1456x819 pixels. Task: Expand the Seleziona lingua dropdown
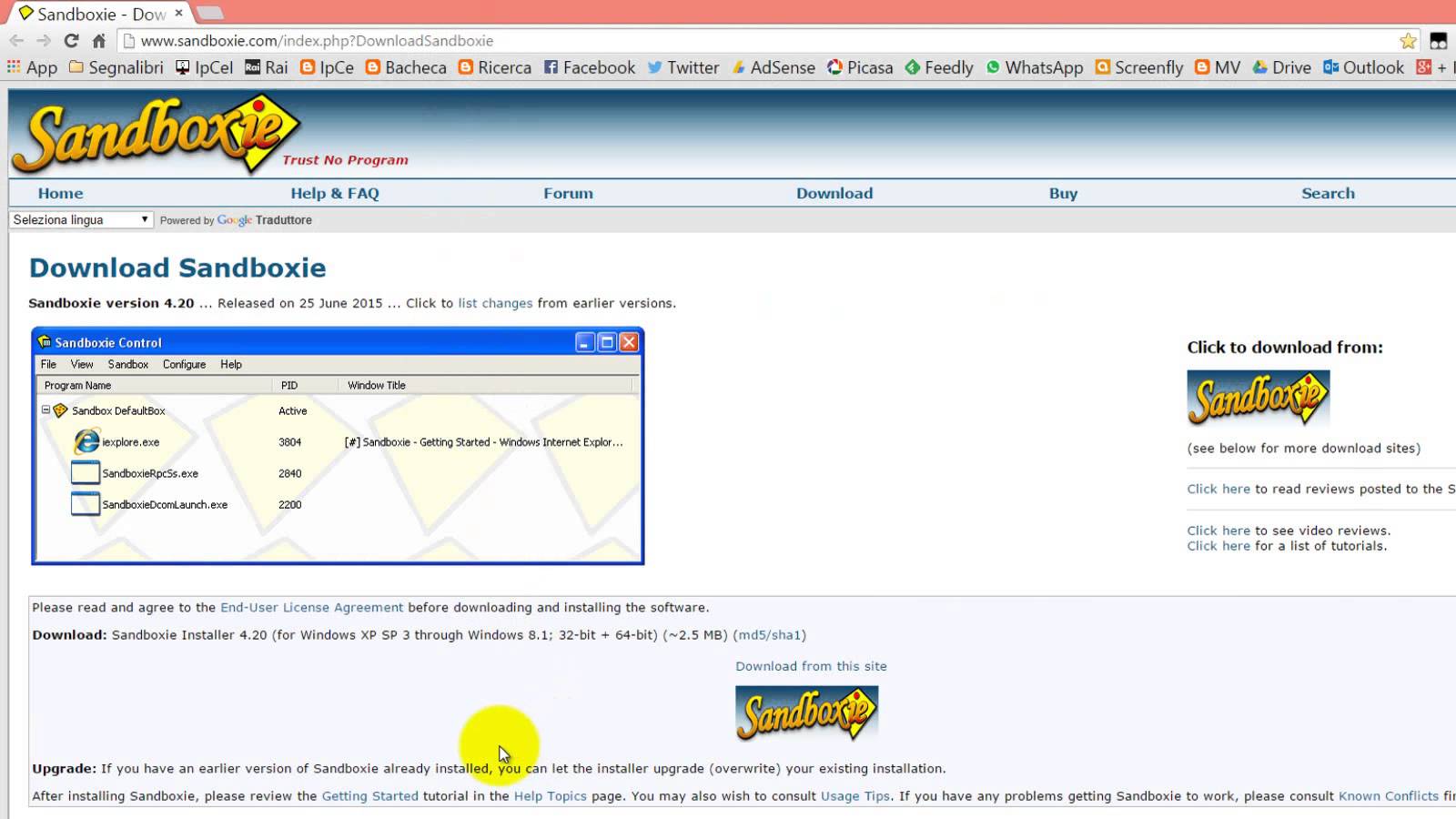(x=81, y=220)
